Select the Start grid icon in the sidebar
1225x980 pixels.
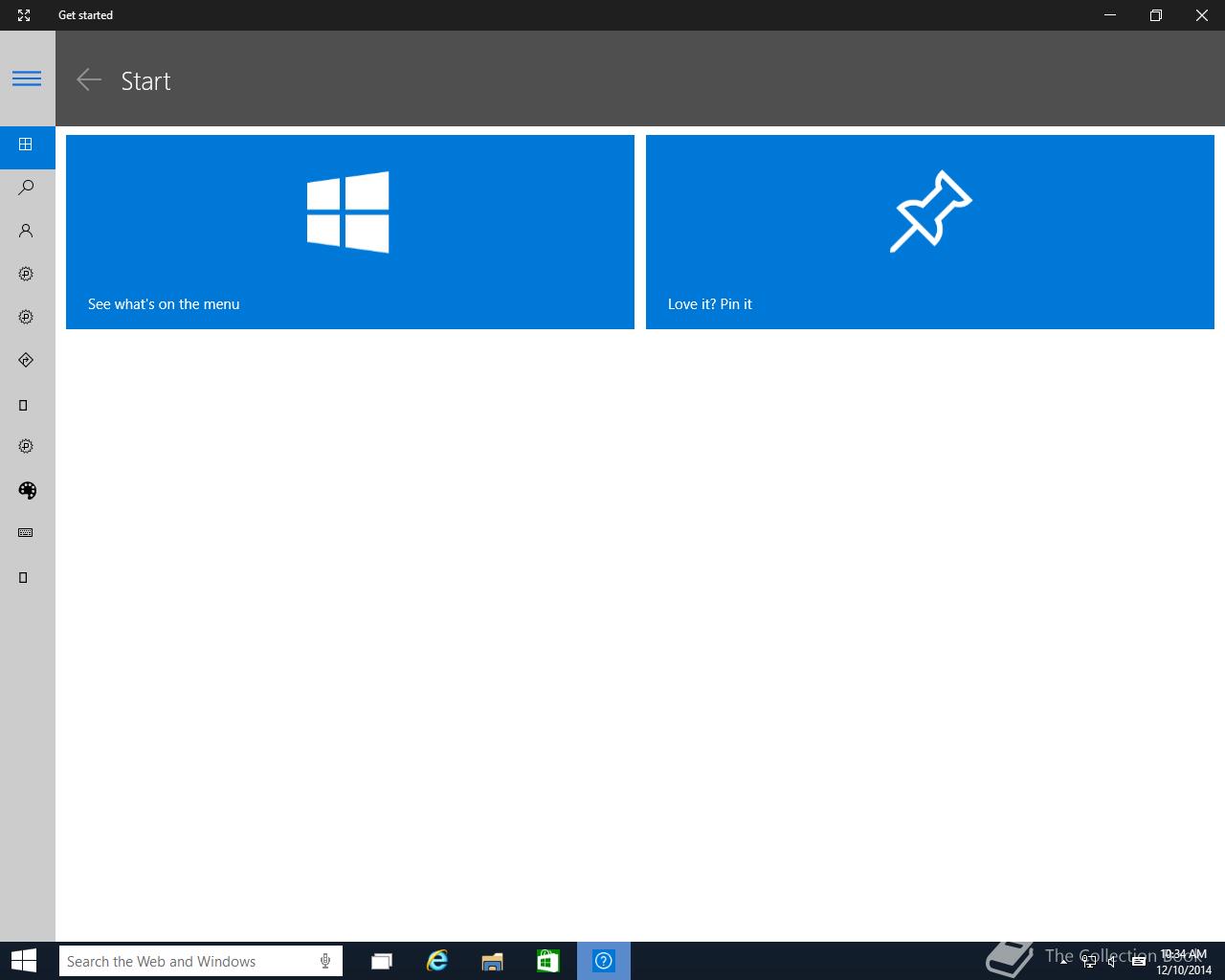27,145
